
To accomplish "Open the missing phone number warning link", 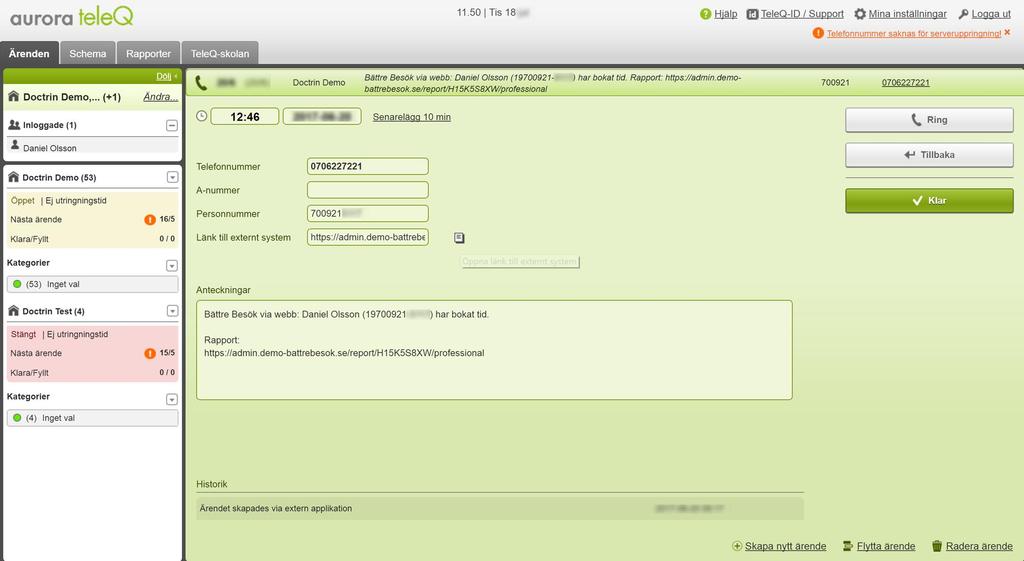I will coord(914,33).
